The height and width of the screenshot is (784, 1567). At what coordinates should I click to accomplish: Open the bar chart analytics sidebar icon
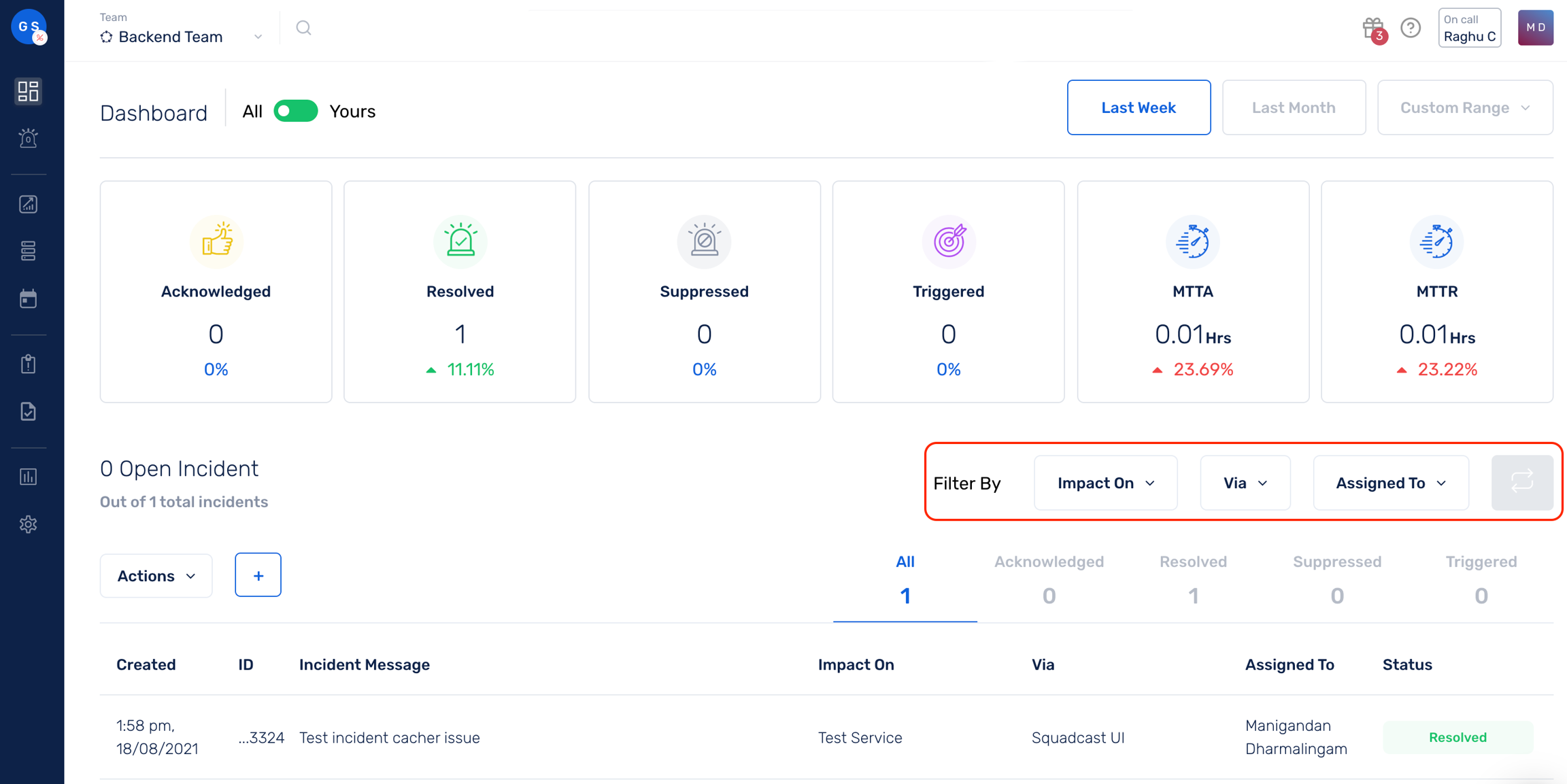[x=28, y=477]
